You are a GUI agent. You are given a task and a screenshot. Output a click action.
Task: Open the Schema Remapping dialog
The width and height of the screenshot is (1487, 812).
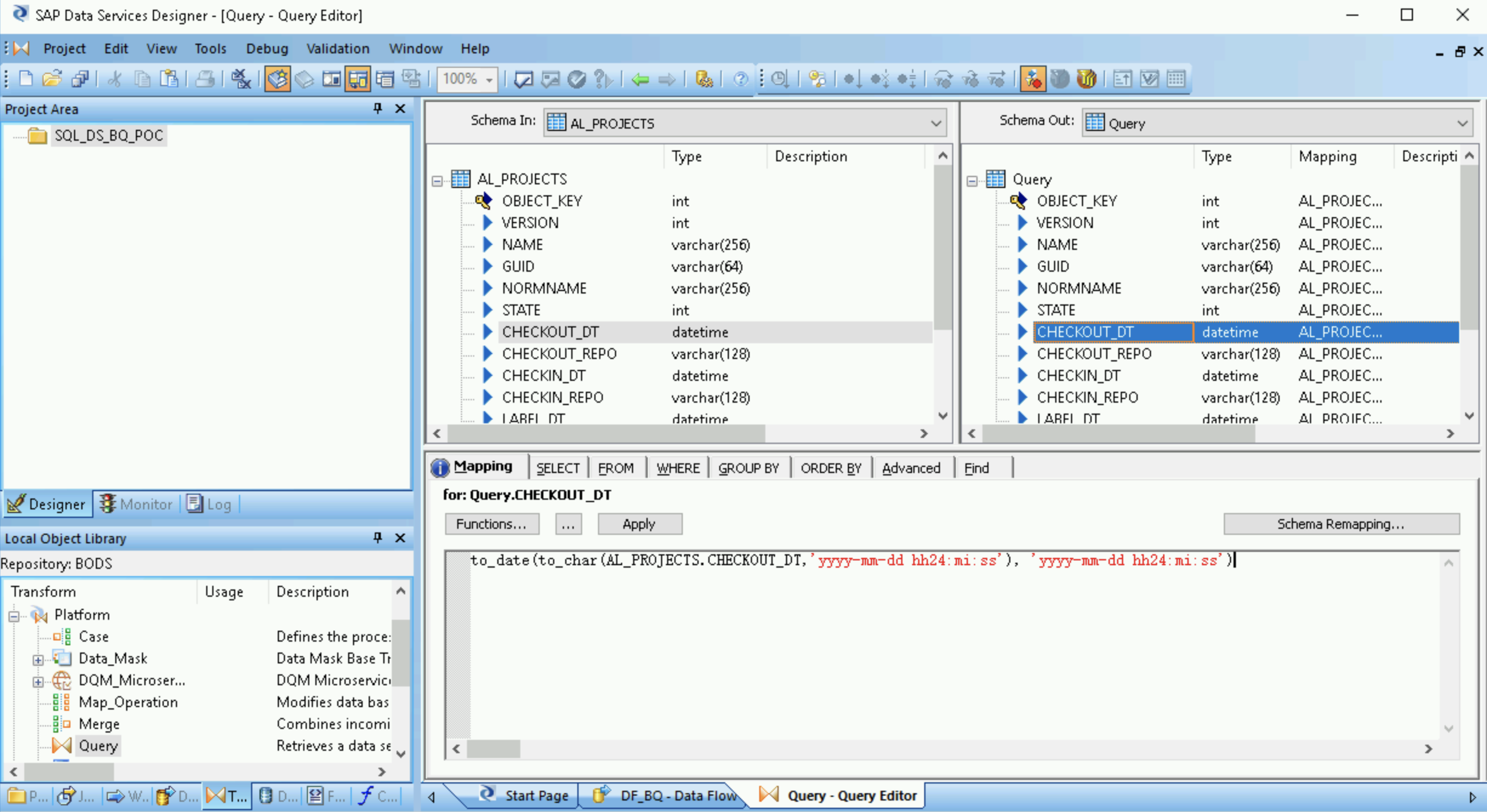click(1340, 523)
